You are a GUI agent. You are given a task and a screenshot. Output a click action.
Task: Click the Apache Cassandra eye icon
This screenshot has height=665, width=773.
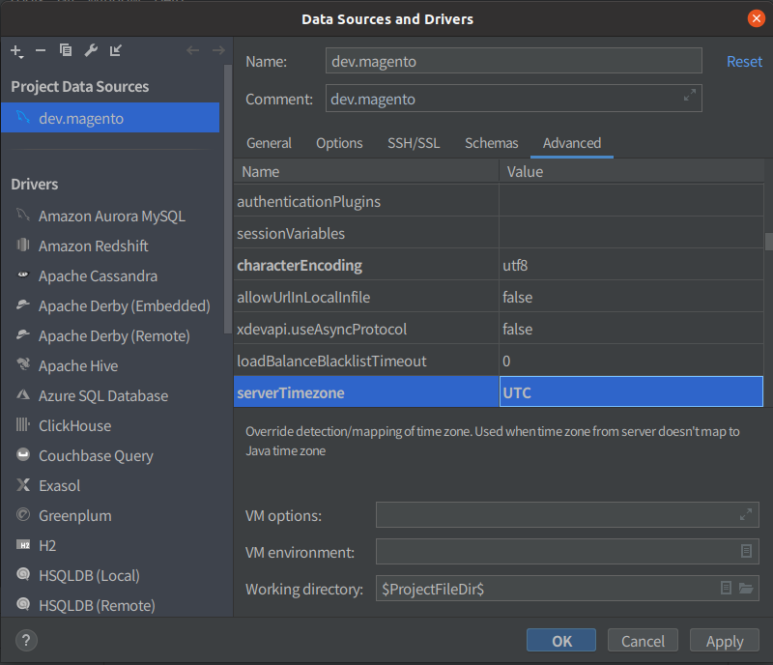click(x=23, y=275)
